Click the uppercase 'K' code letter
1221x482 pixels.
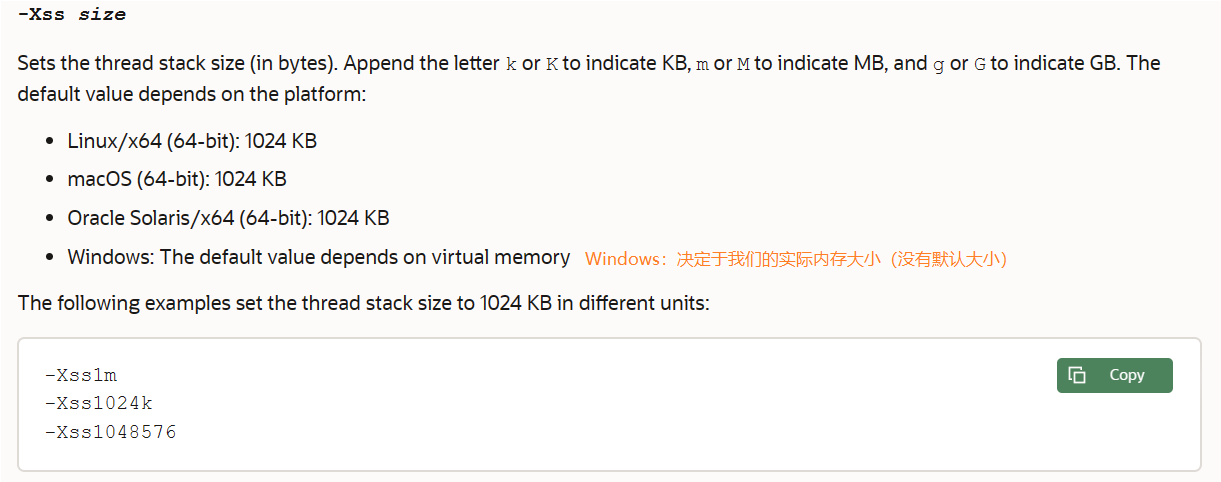click(552, 64)
